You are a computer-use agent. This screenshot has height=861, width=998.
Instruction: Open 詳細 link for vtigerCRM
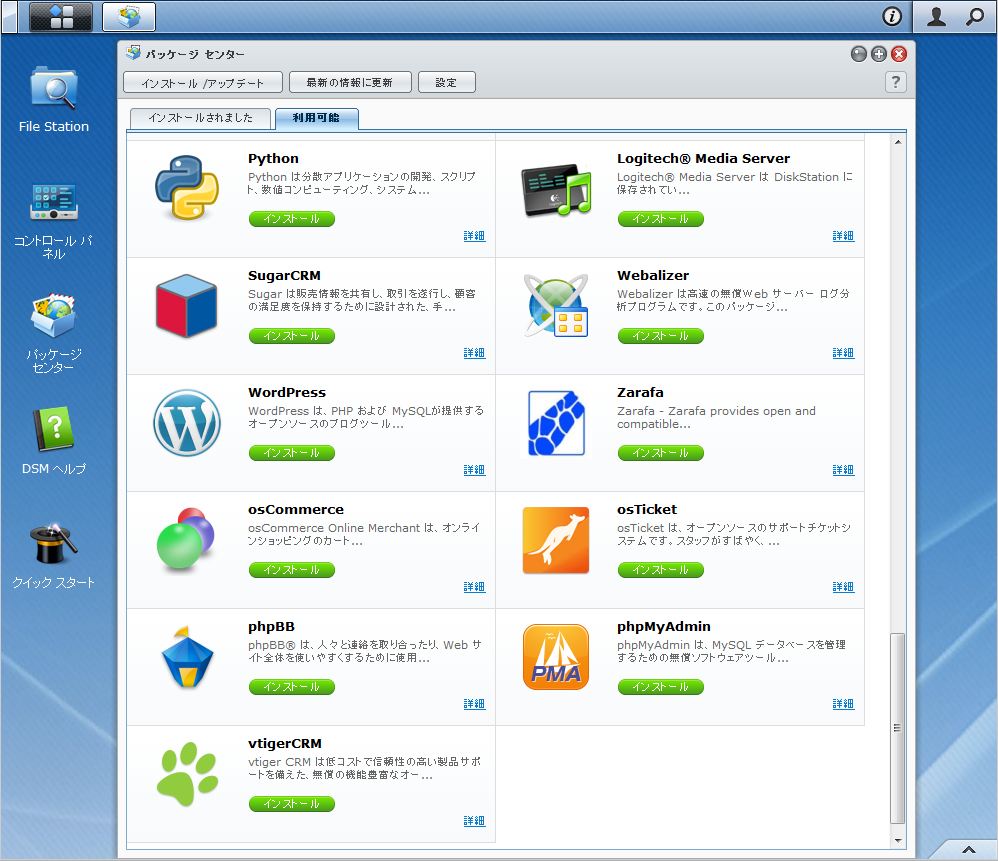[x=474, y=822]
